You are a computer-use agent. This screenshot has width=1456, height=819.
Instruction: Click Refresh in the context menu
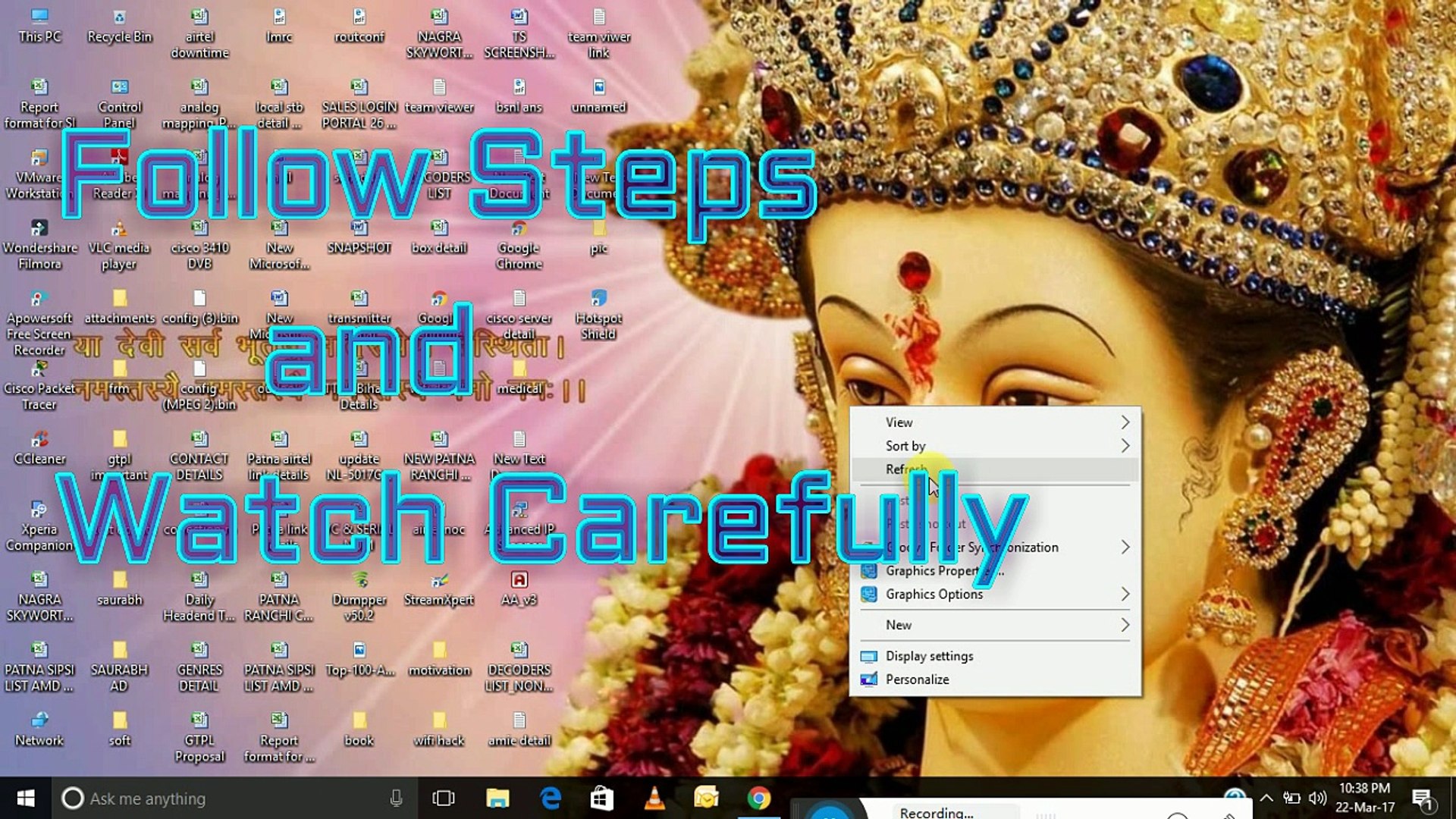(905, 470)
